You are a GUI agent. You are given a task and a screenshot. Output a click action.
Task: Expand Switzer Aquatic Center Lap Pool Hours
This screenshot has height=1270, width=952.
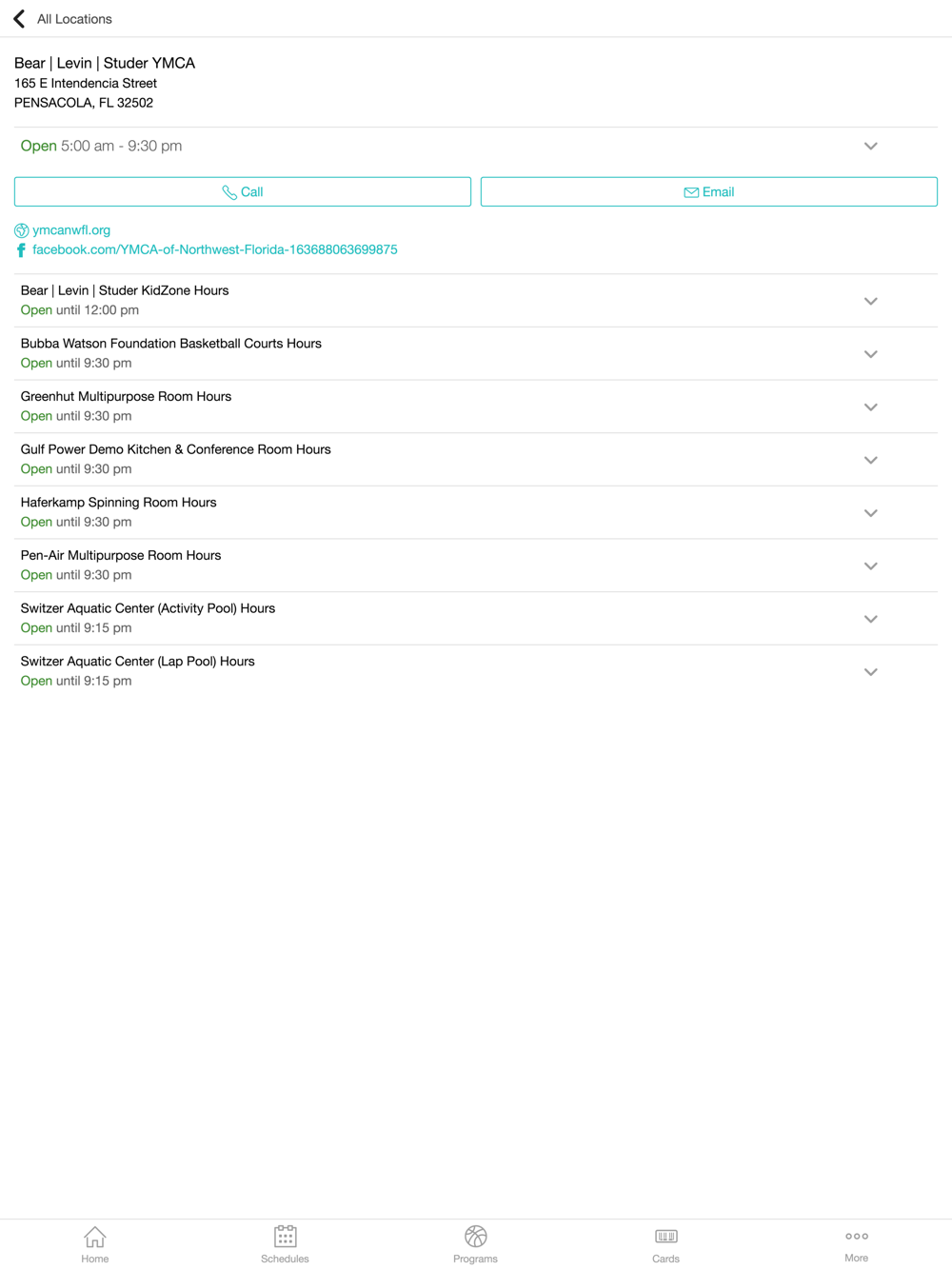[476, 671]
